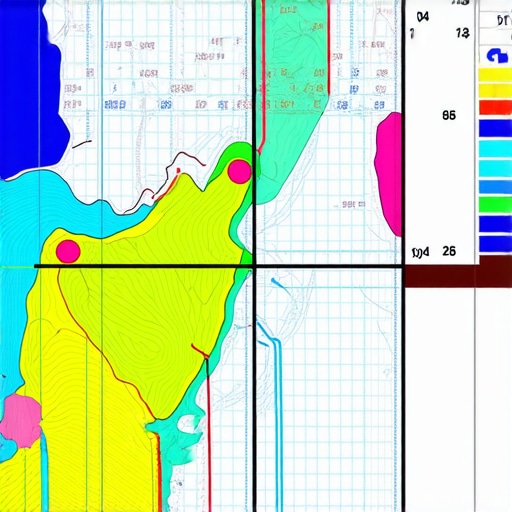
Task: Click the value "13" in the side panel
Action: (463, 33)
